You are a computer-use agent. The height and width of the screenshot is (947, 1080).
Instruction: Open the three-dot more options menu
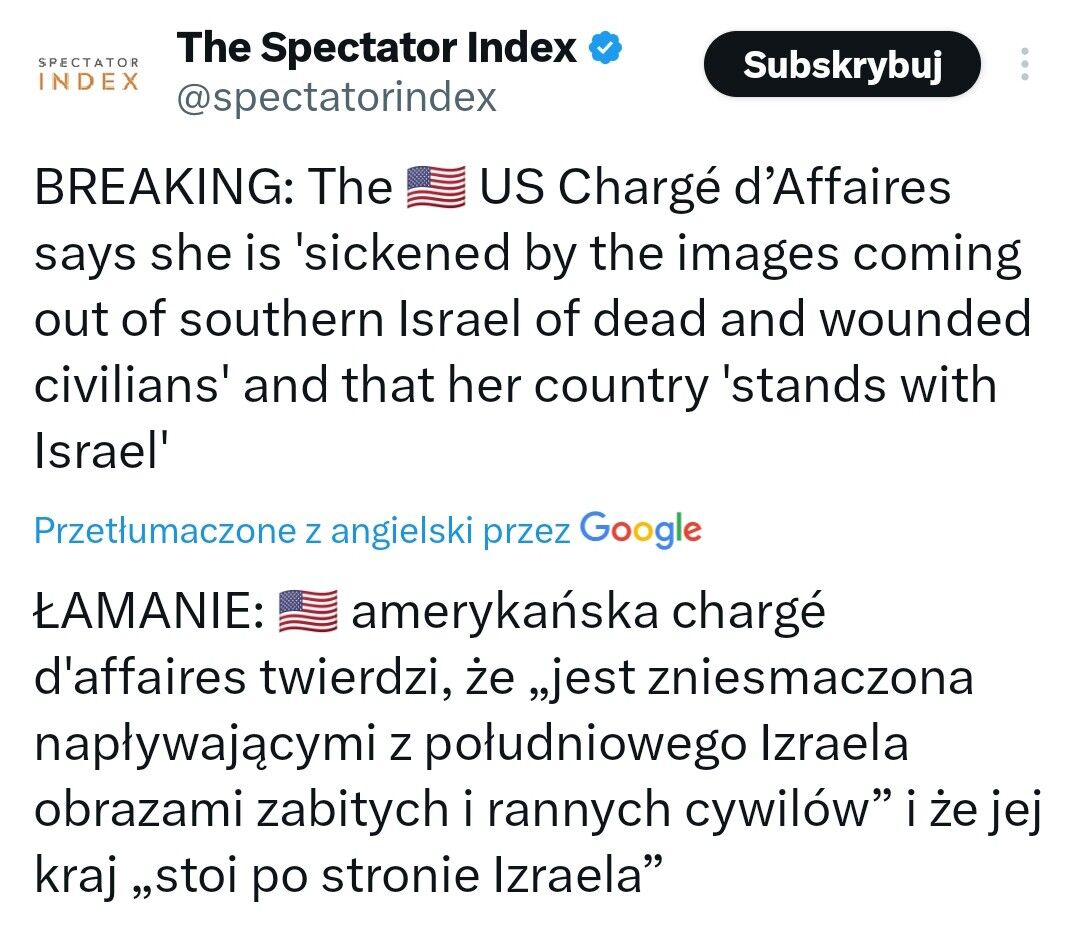coord(1023,65)
